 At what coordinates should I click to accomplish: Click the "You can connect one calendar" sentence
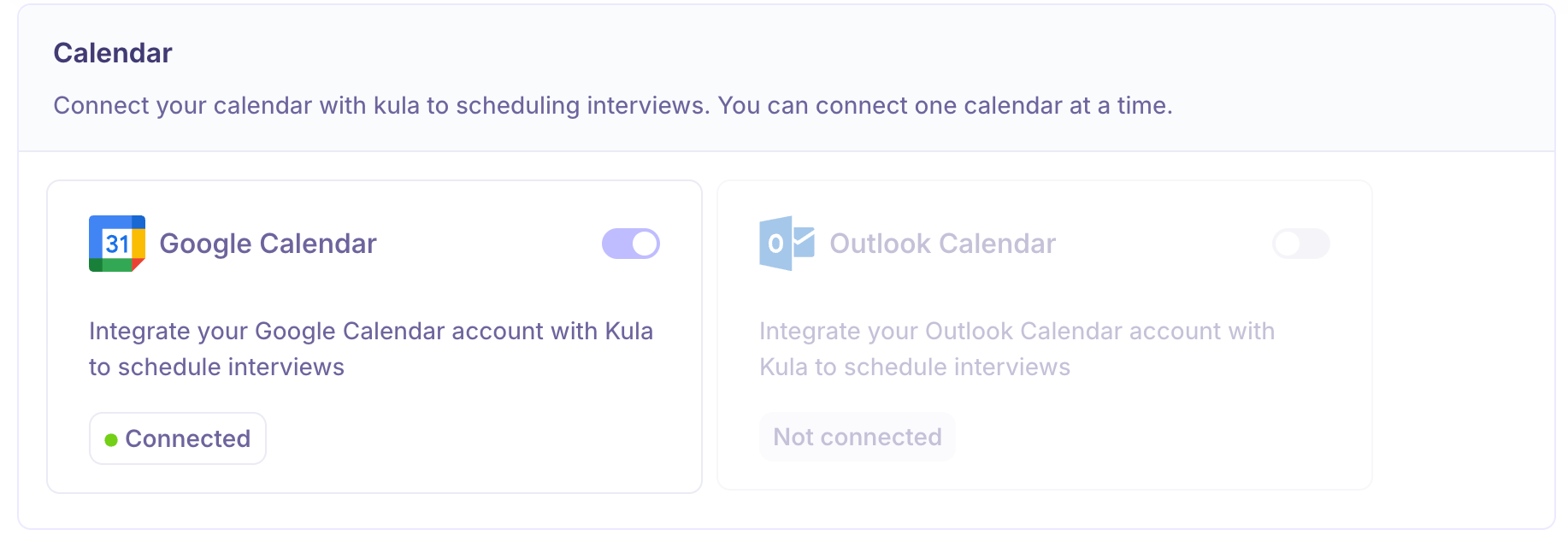945,105
